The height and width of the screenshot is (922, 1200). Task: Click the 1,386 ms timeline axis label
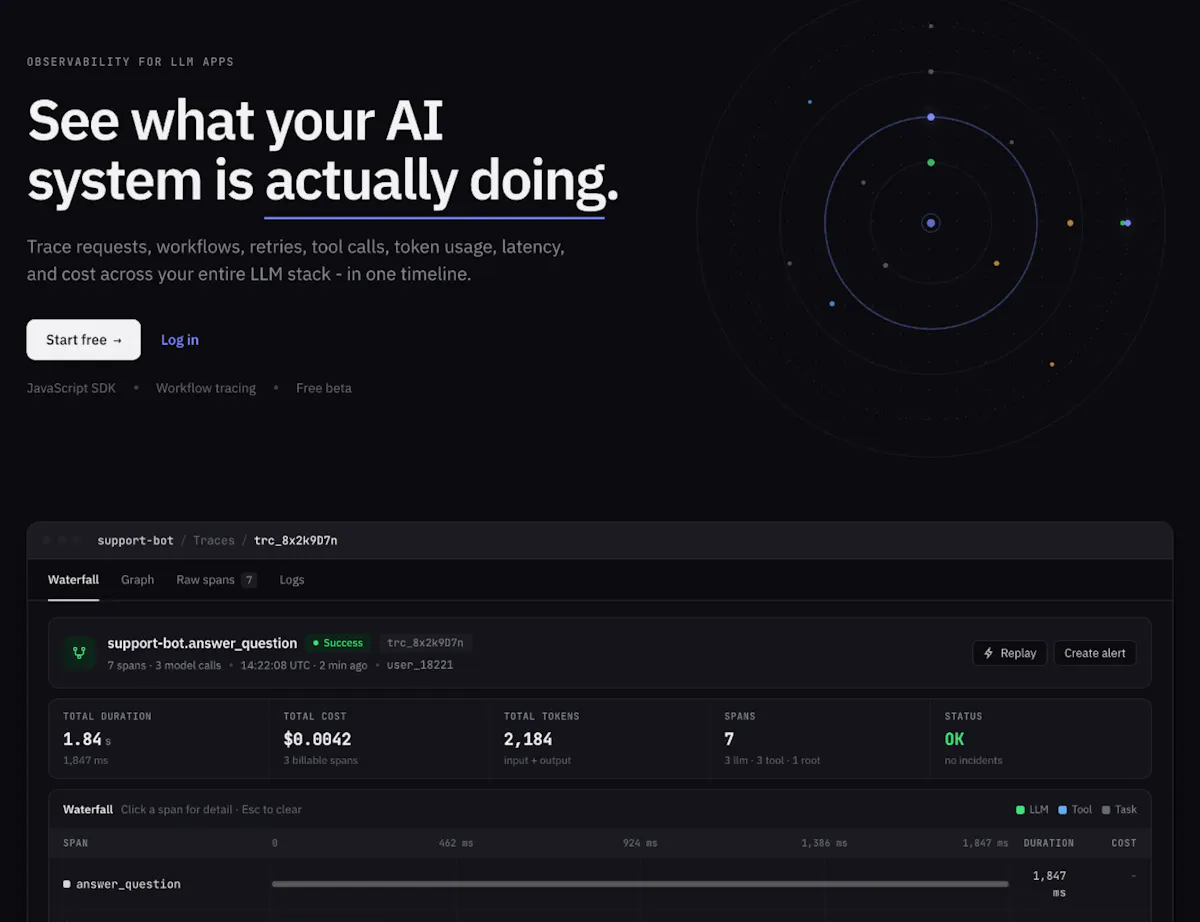pyautogui.click(x=824, y=843)
